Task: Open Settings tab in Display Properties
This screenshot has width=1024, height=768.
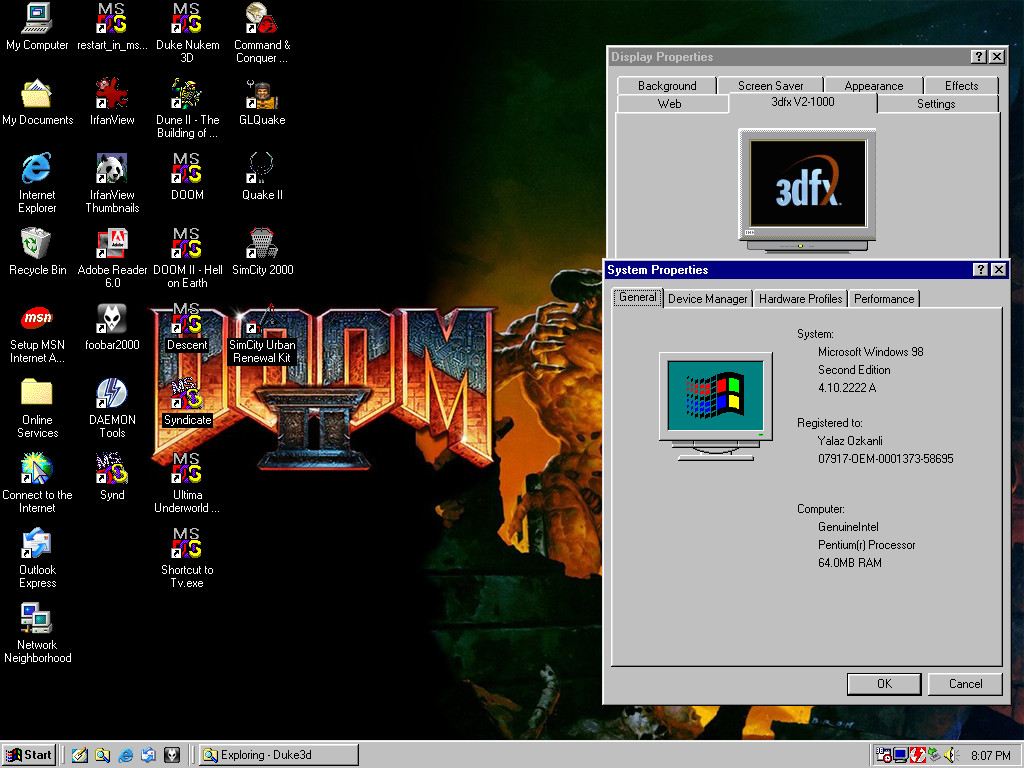Action: [x=936, y=104]
